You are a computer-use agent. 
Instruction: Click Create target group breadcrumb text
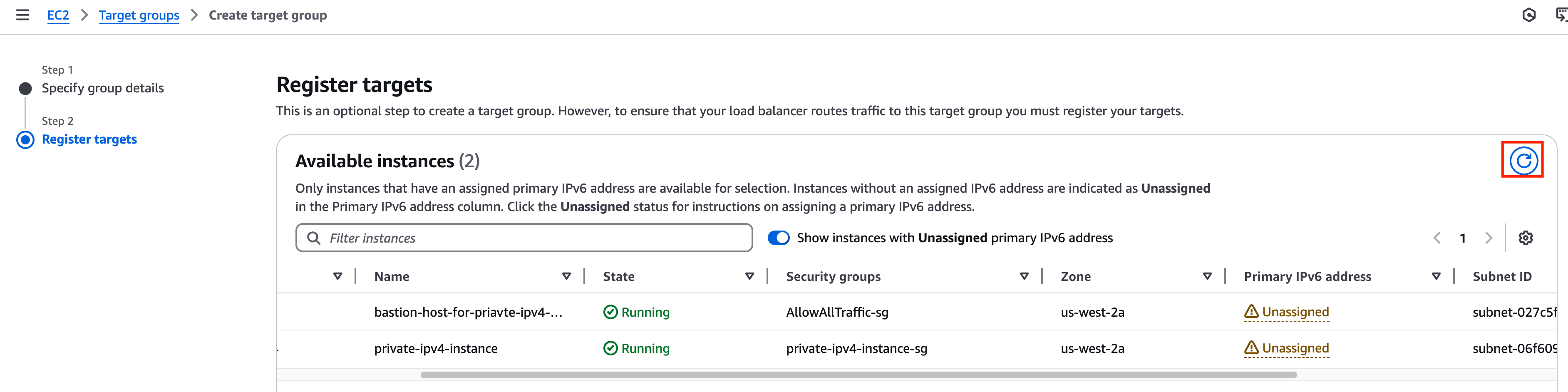[268, 15]
